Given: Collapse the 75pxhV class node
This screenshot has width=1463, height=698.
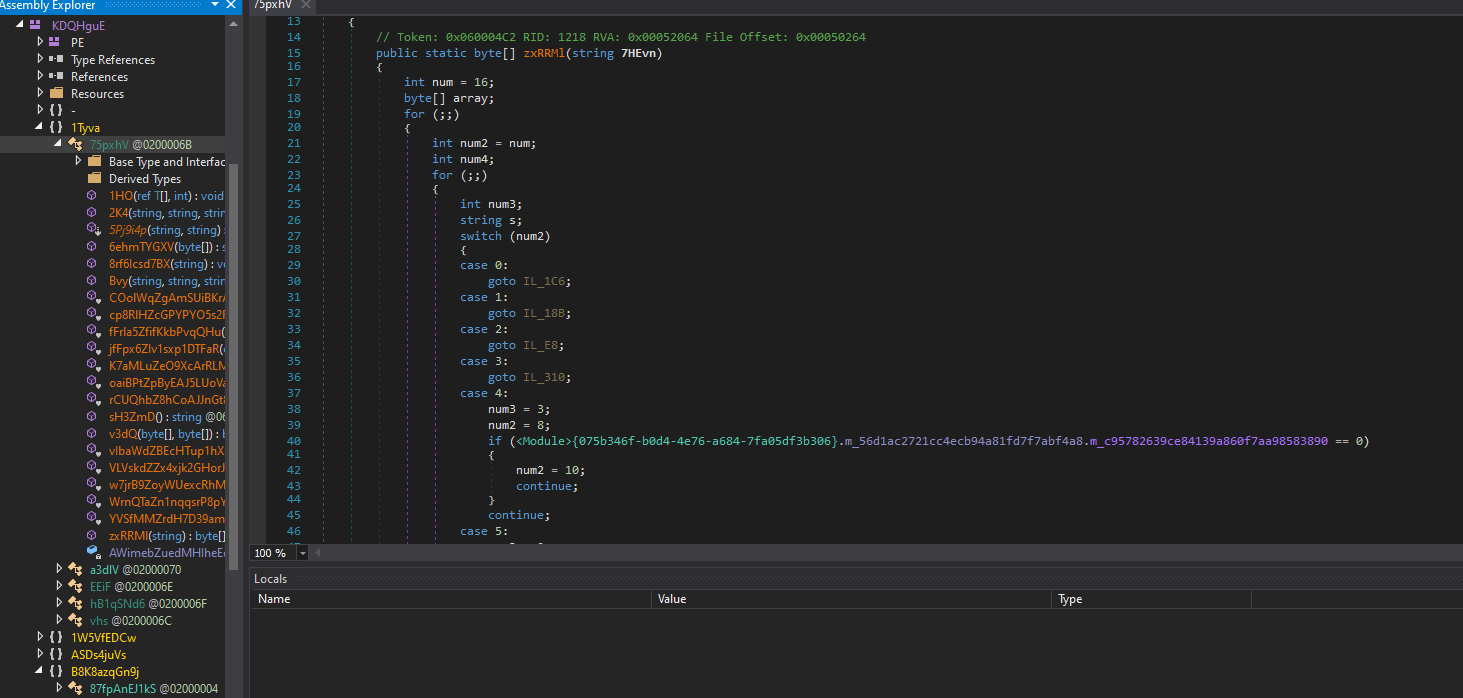Looking at the screenshot, I should [x=59, y=144].
